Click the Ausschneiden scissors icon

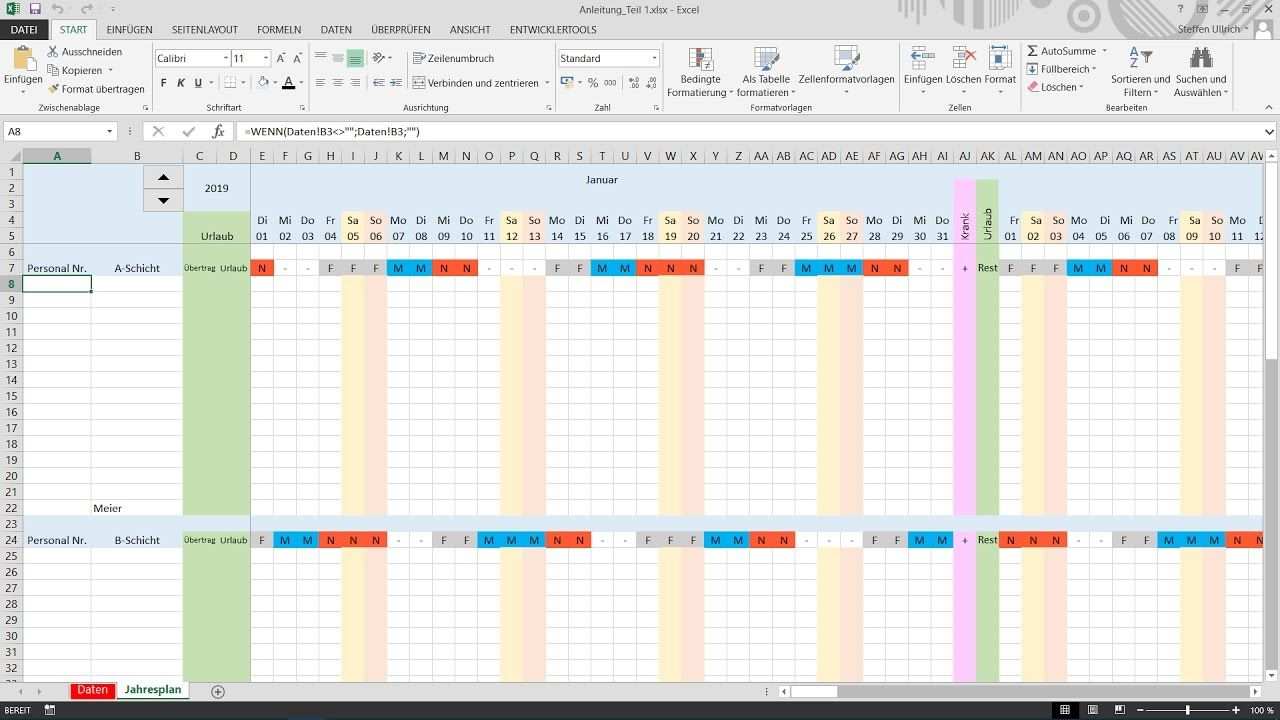tap(53, 51)
